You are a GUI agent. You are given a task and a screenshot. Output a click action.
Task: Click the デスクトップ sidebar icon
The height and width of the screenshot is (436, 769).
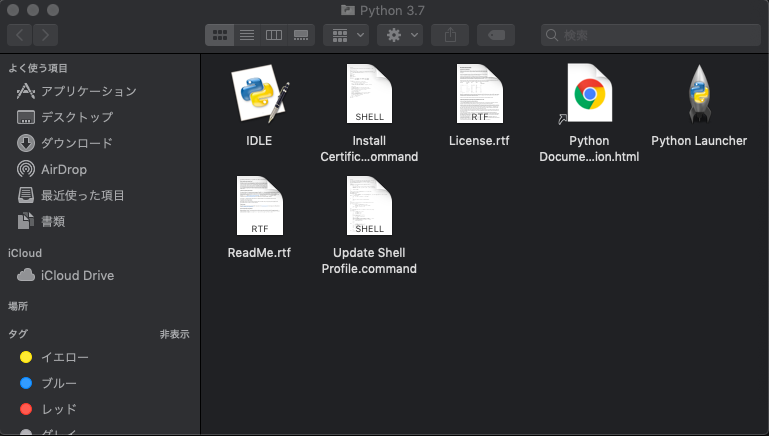26,117
